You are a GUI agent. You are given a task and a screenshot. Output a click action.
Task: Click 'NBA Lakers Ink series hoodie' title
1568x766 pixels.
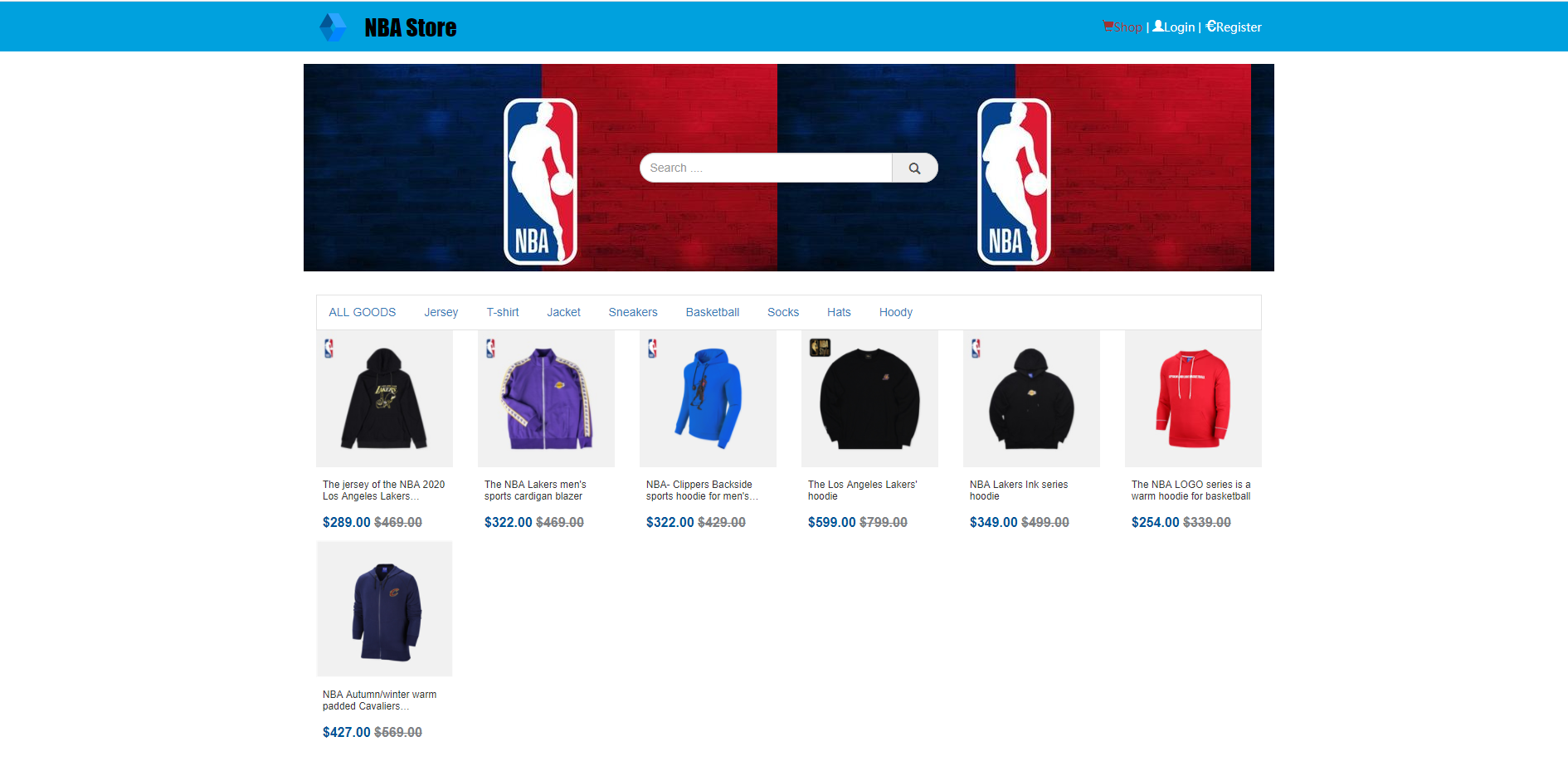(1019, 490)
